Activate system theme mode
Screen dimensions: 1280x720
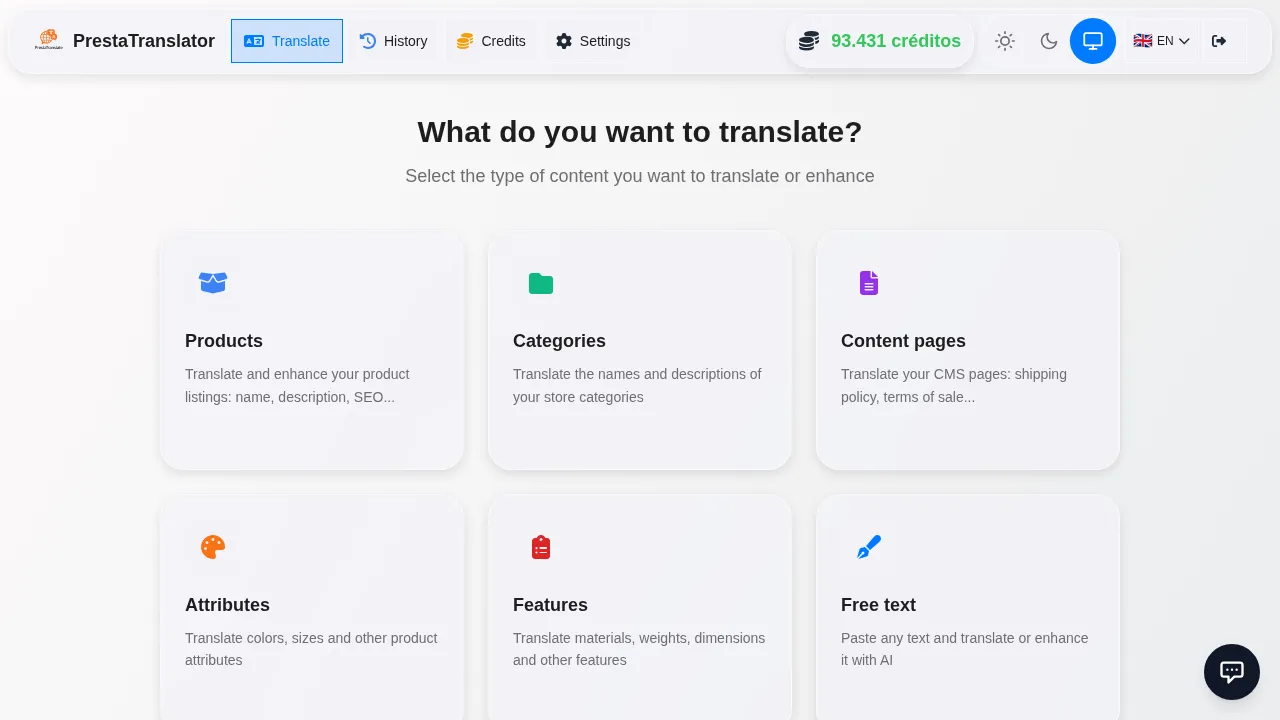coord(1093,41)
